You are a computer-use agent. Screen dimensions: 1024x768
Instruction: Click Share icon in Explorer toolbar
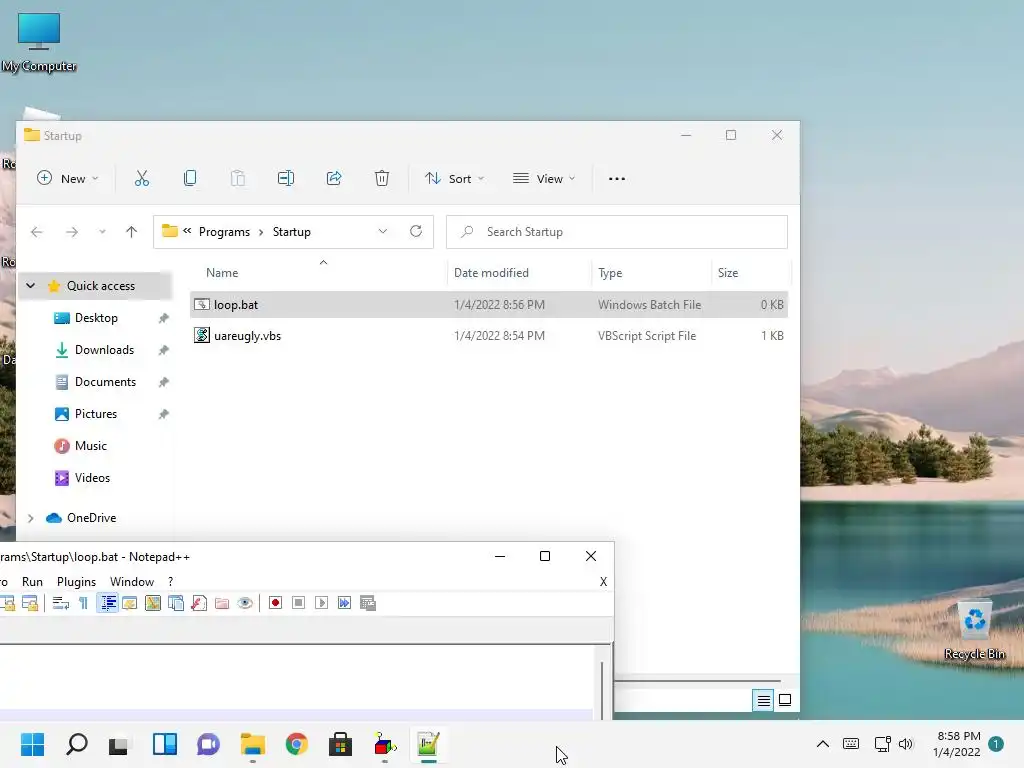coord(334,178)
